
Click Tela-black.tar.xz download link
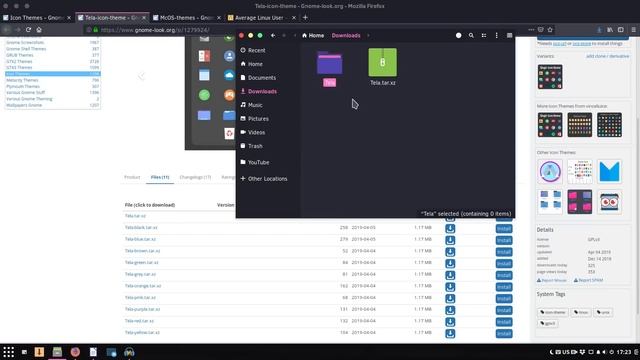pyautogui.click(x=141, y=227)
